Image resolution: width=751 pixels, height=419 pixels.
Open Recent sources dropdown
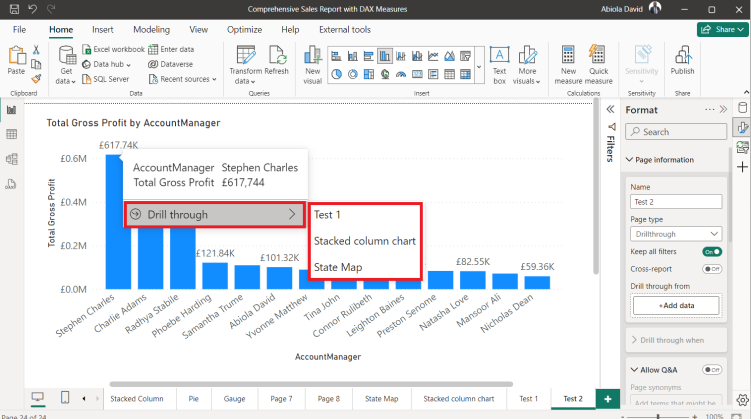point(182,79)
